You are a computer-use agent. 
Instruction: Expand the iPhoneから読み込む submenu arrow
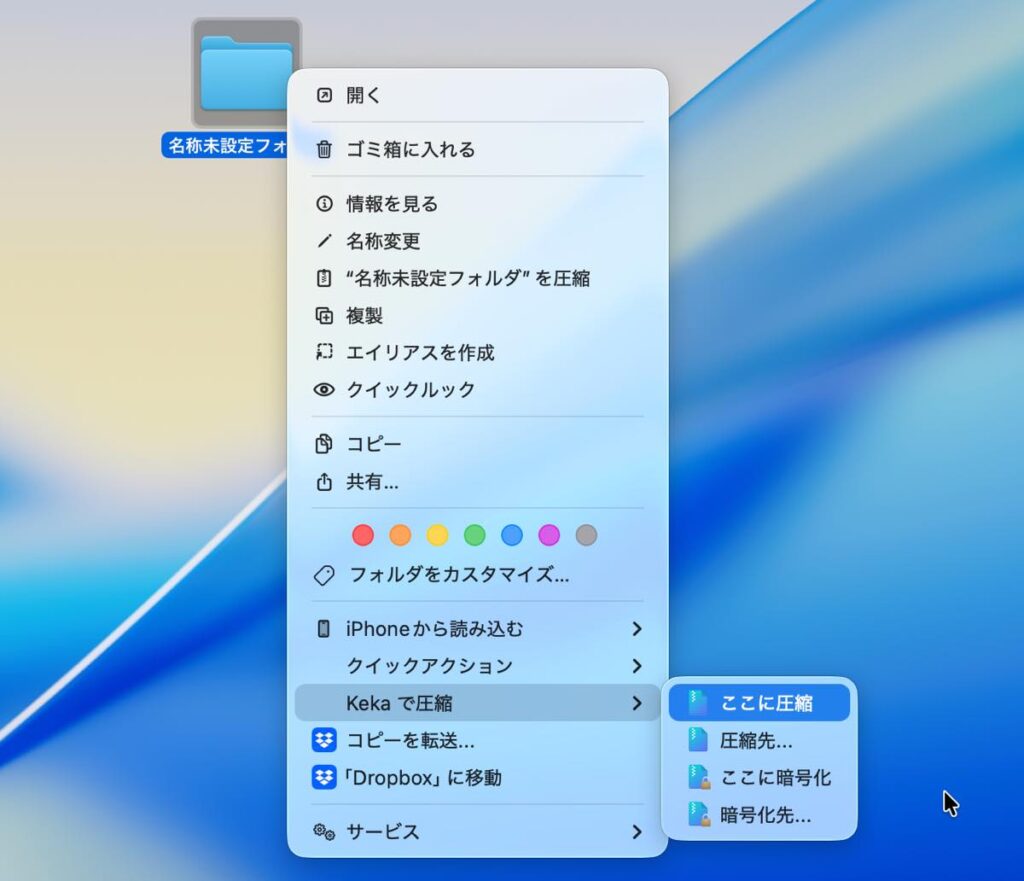point(637,629)
